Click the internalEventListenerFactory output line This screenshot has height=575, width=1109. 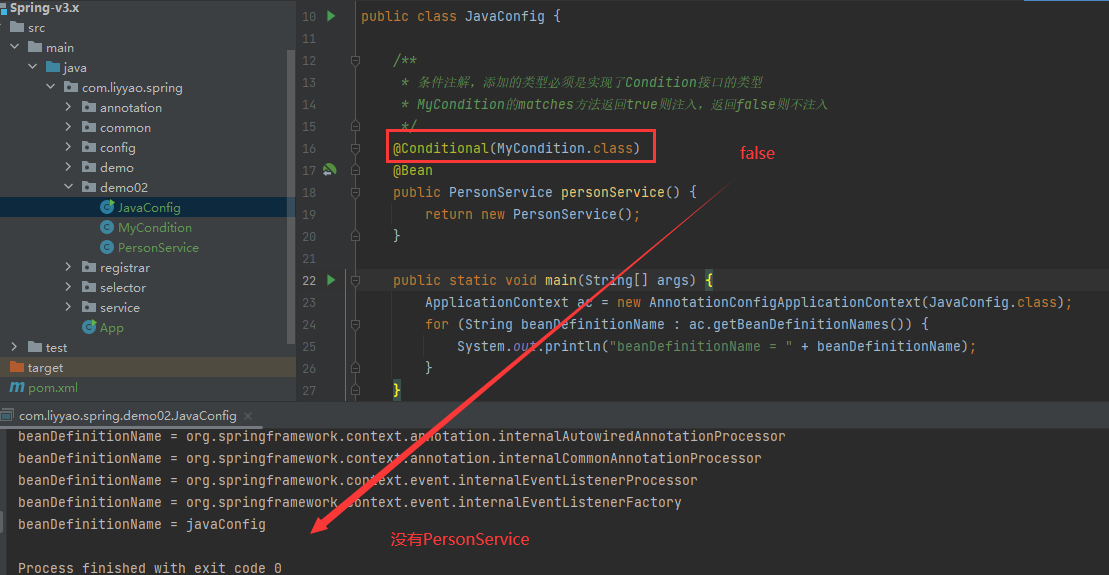[x=349, y=502]
